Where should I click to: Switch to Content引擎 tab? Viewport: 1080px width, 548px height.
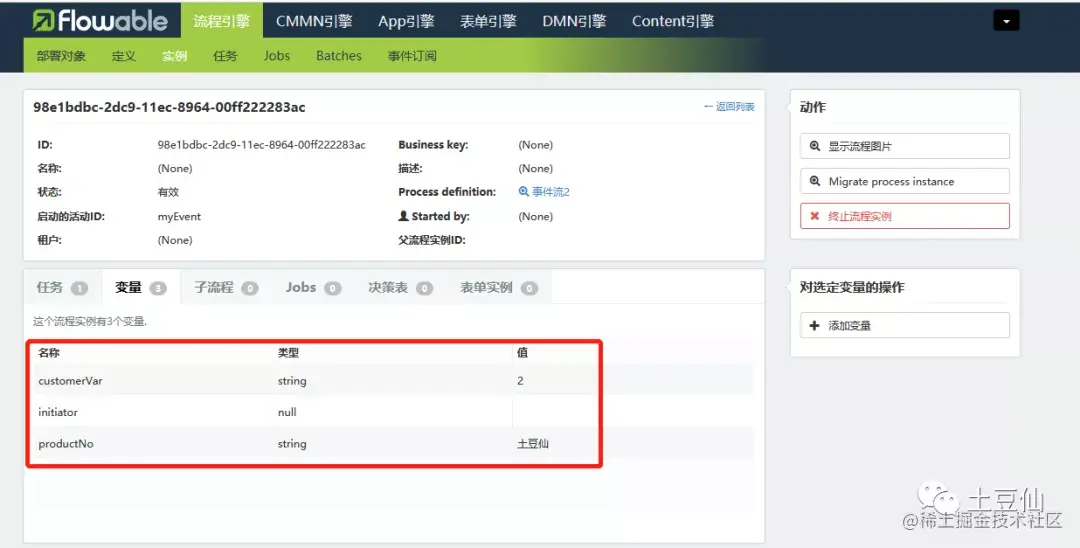click(673, 21)
